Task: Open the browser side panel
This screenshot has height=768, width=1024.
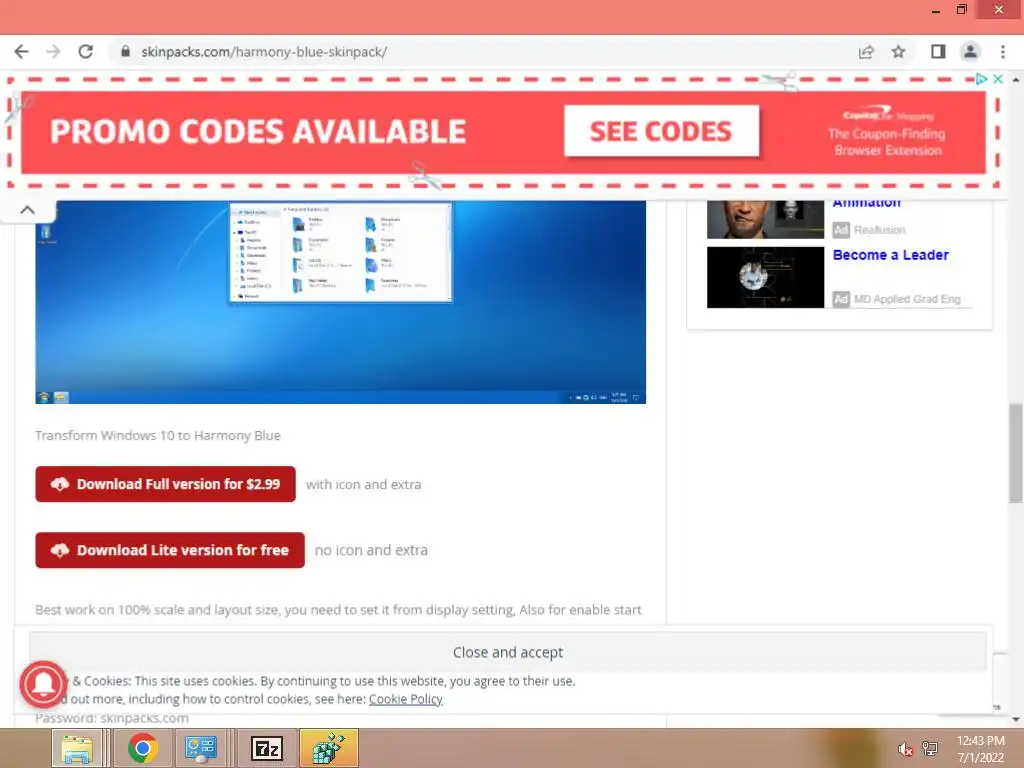Action: coord(938,52)
